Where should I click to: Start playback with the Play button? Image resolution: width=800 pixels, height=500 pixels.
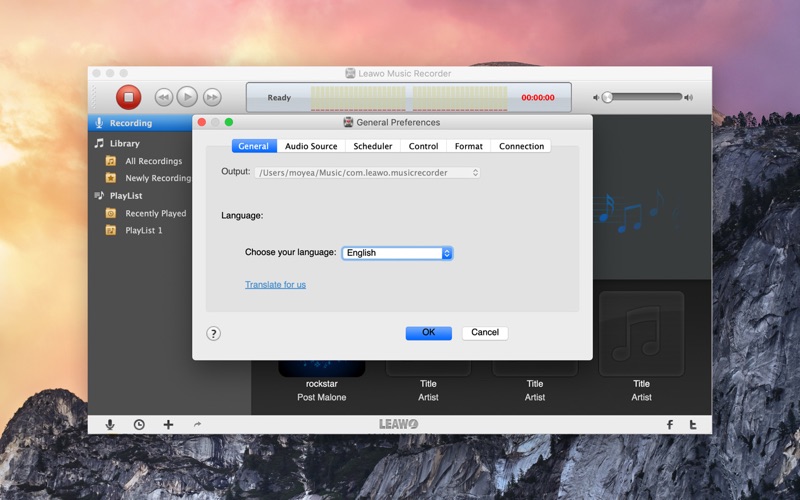[x=187, y=96]
